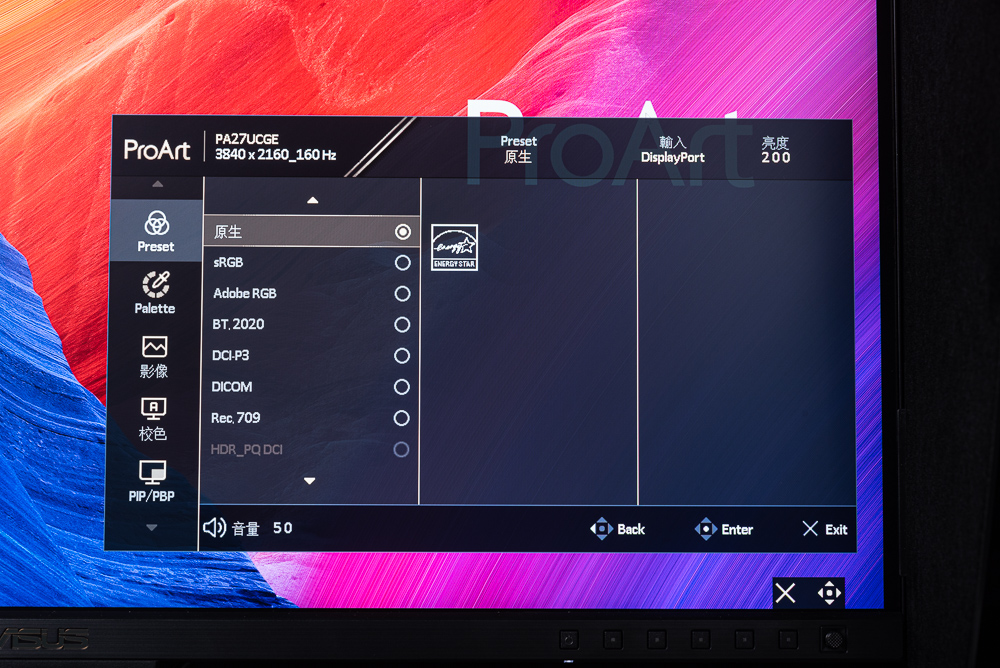This screenshot has height=668, width=1000.
Task: Click the 輸入 DisplayPort input status
Action: pyautogui.click(x=673, y=150)
